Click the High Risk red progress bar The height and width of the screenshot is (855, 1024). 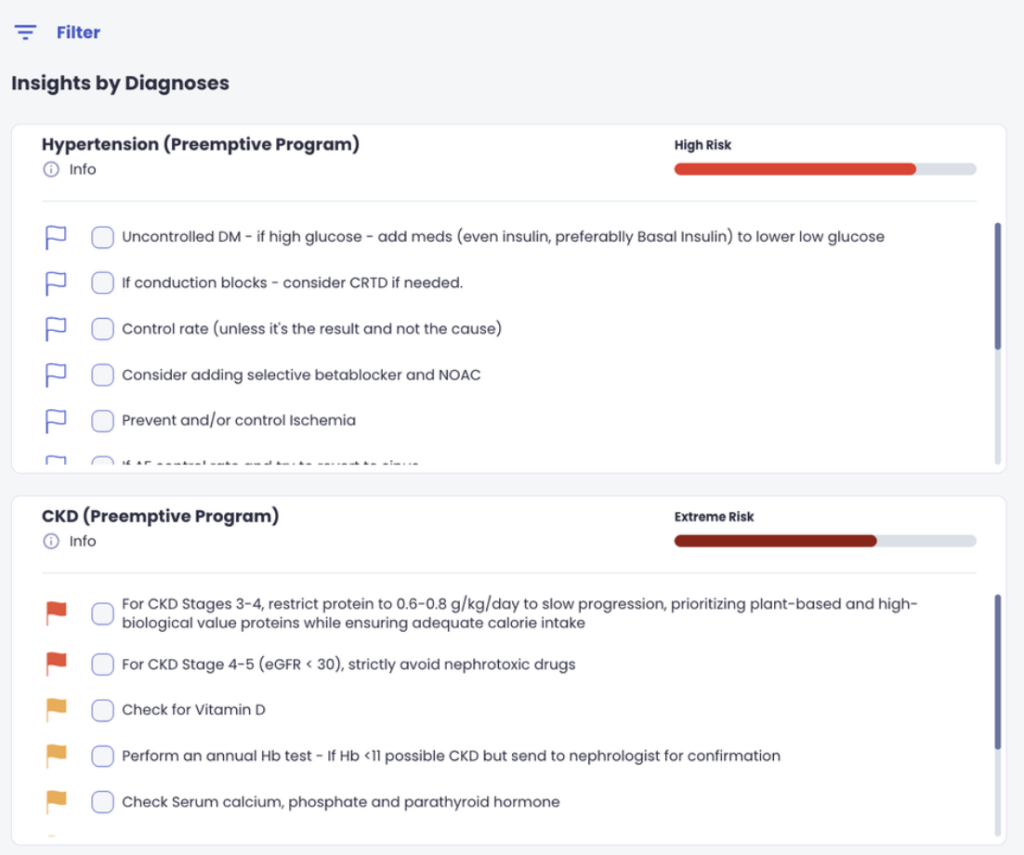coord(795,169)
